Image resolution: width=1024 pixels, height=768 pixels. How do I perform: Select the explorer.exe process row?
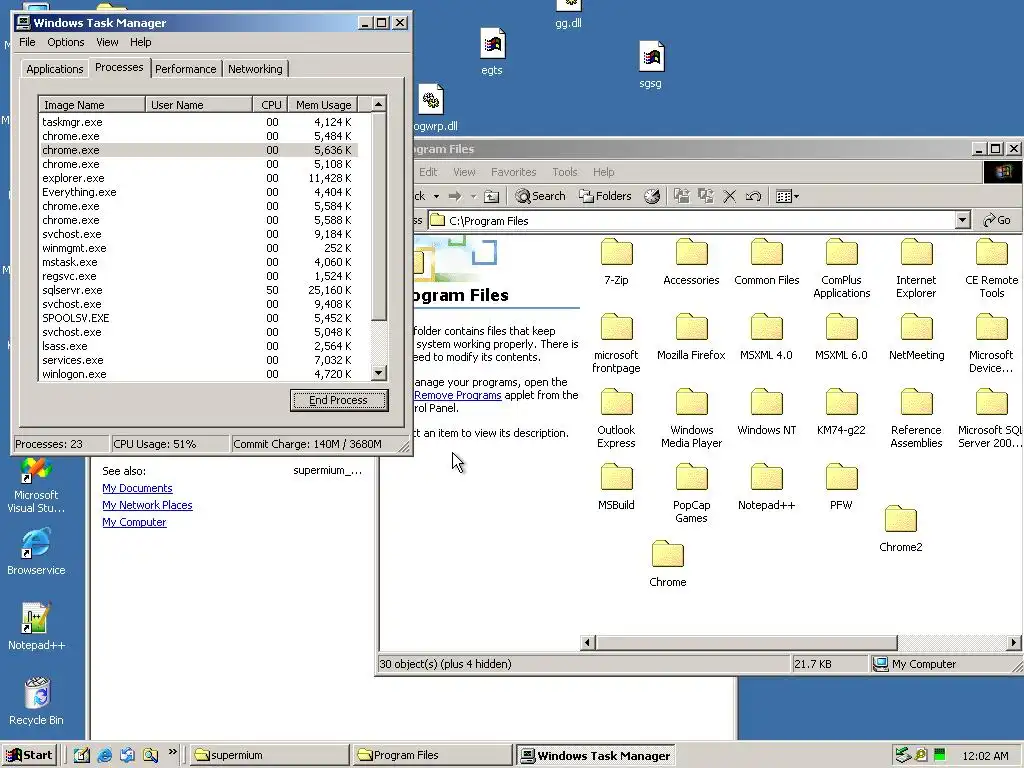pyautogui.click(x=198, y=178)
